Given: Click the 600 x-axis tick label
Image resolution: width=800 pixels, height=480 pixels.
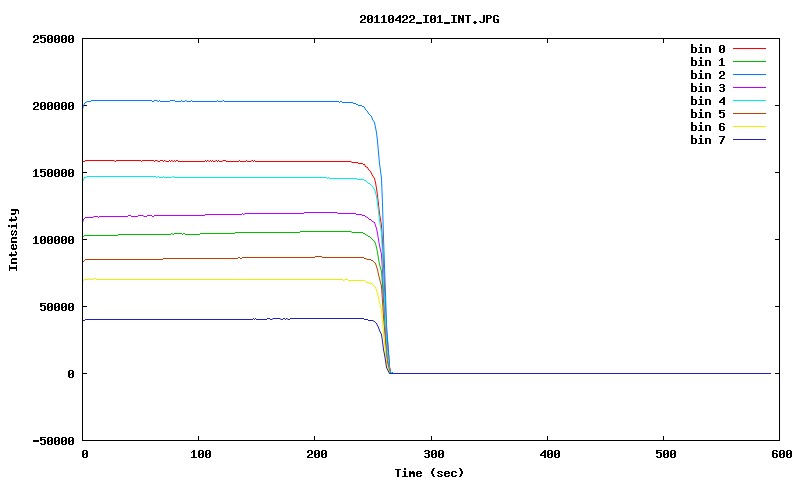Looking at the screenshot, I should [782, 454].
